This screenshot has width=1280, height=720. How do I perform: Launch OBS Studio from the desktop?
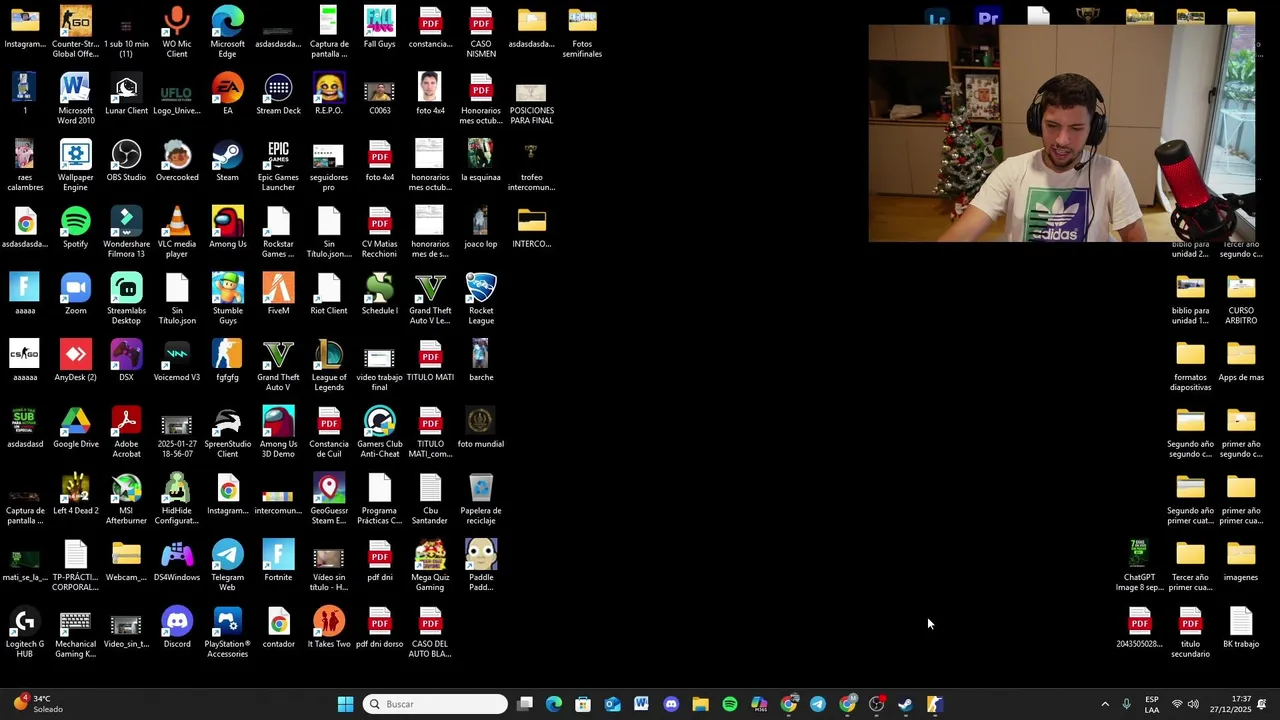pos(126,161)
